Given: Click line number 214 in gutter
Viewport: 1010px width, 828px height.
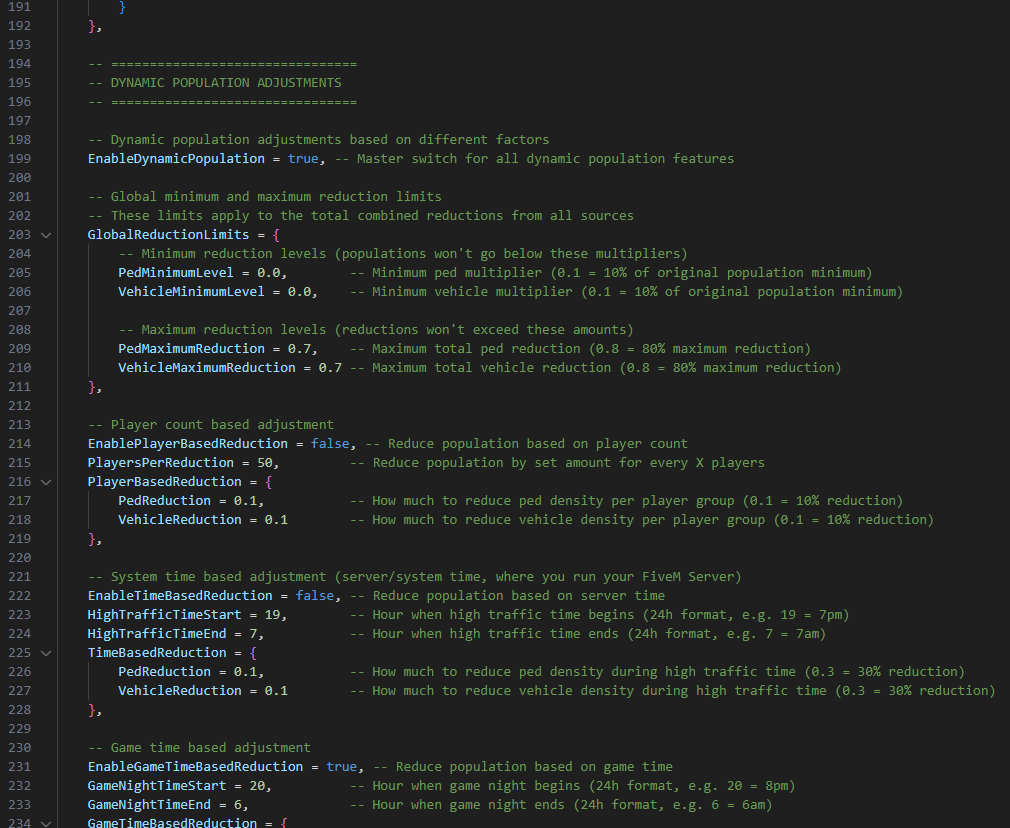Looking at the screenshot, I should click(x=19, y=443).
